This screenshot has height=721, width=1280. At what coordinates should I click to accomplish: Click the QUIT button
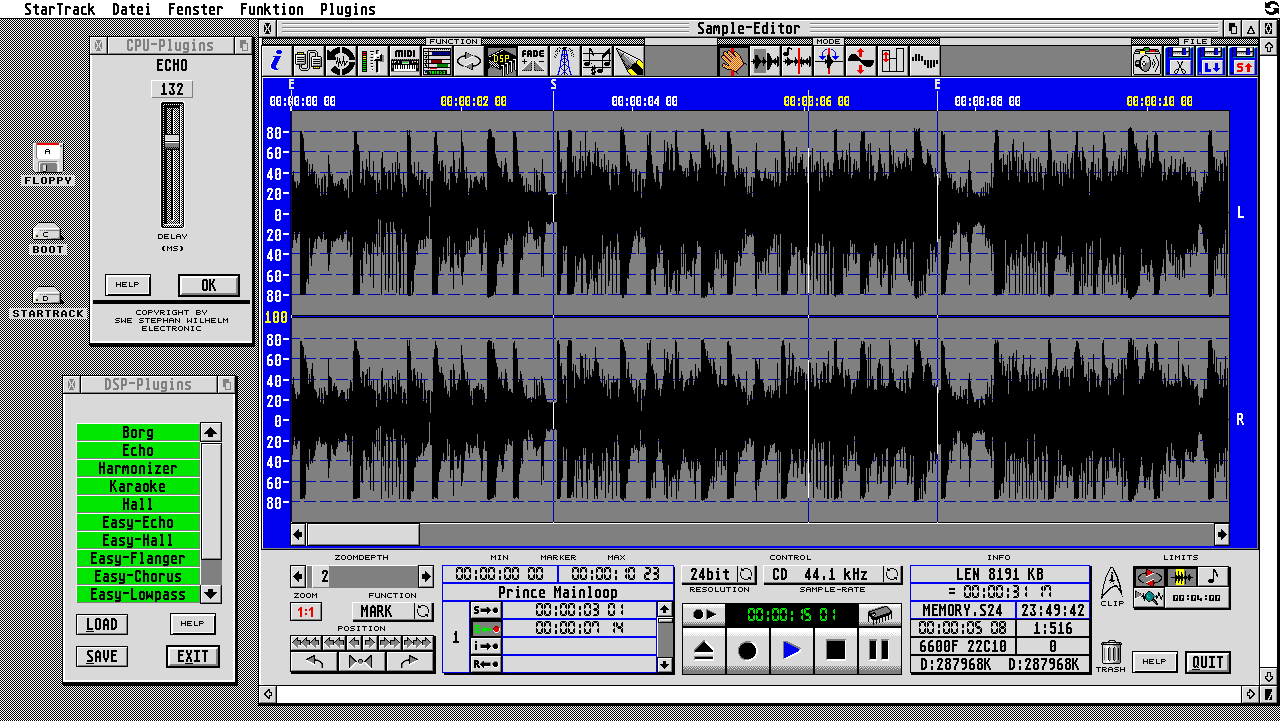click(x=1208, y=662)
